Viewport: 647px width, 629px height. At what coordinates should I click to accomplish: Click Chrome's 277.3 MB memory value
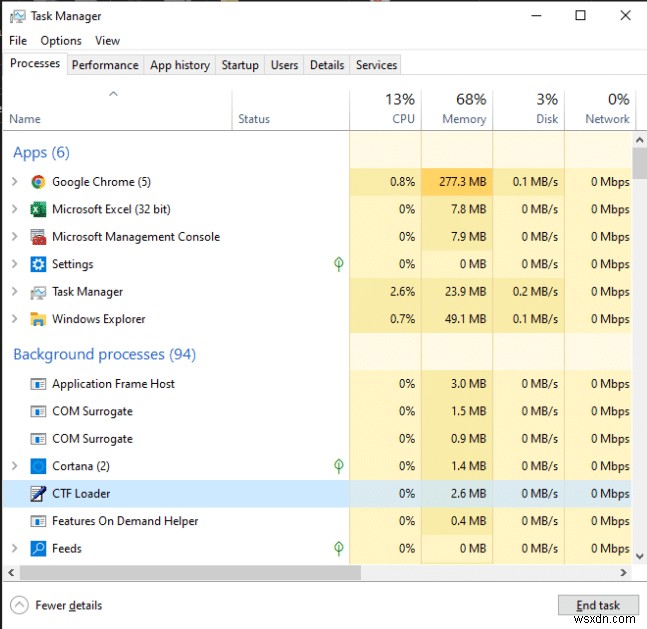click(x=463, y=182)
